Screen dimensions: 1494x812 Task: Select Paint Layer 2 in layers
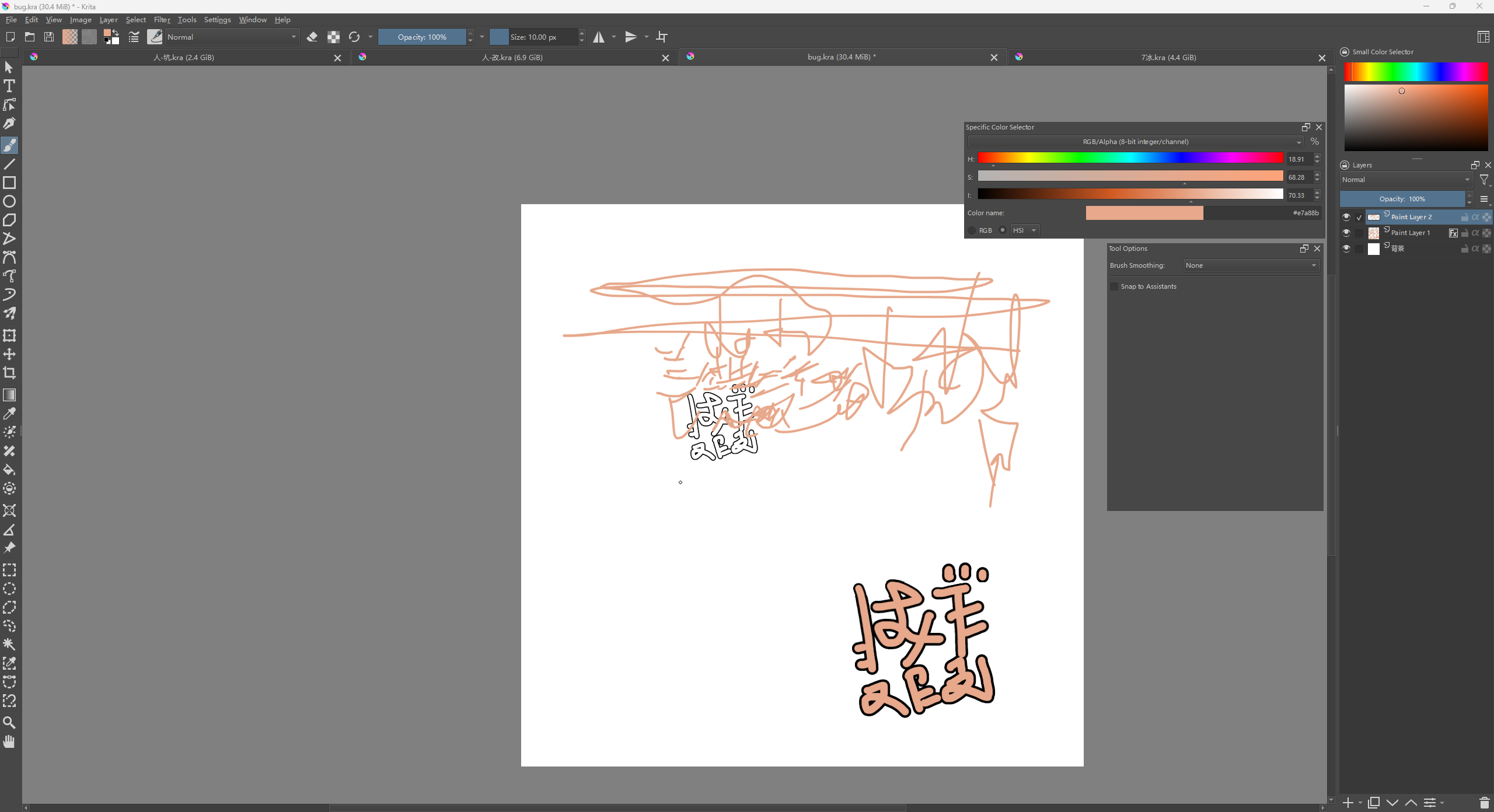click(x=1411, y=217)
